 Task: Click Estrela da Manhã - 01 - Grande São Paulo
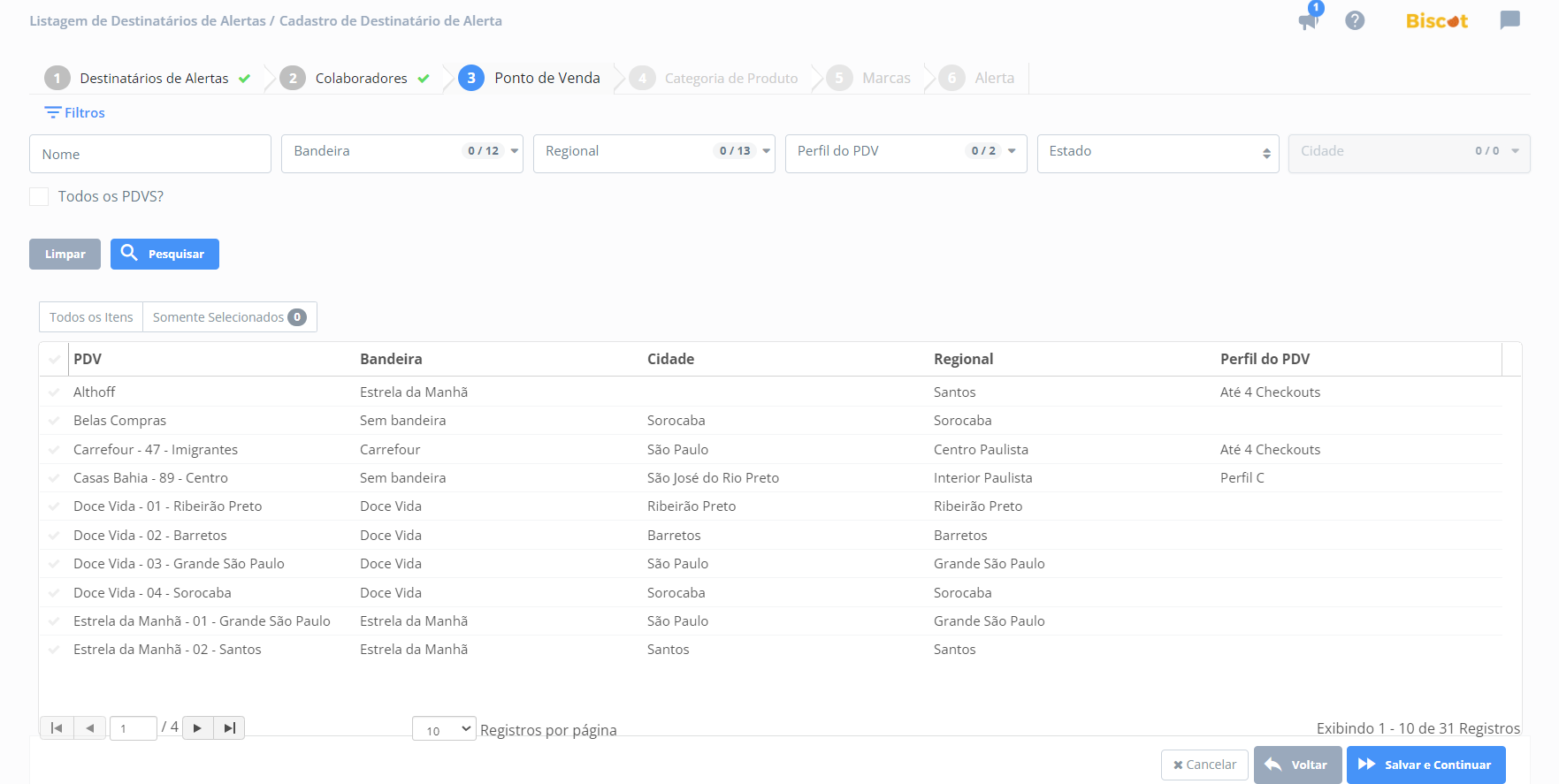tap(202, 620)
